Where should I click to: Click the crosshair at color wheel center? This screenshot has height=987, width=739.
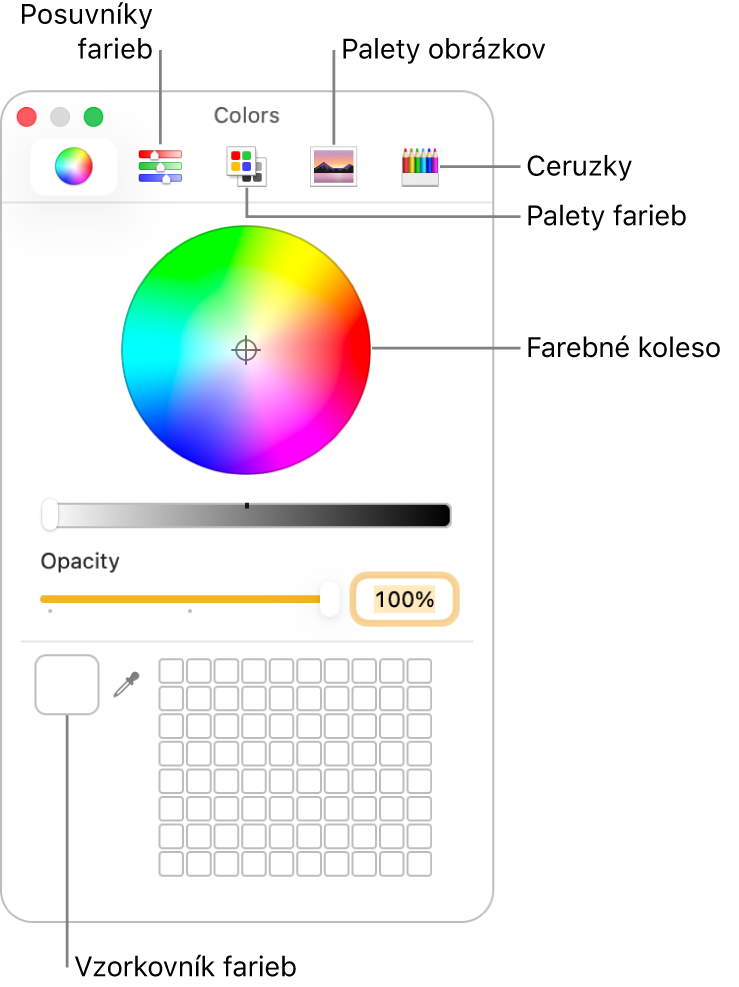point(246,350)
